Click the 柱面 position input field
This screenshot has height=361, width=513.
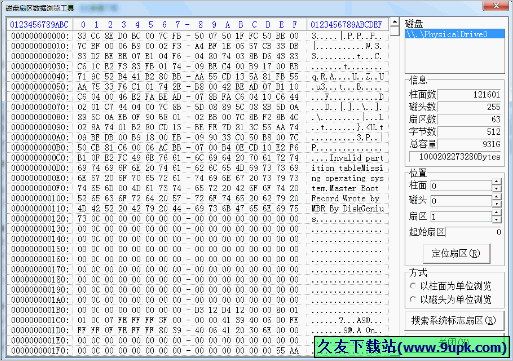[461, 186]
